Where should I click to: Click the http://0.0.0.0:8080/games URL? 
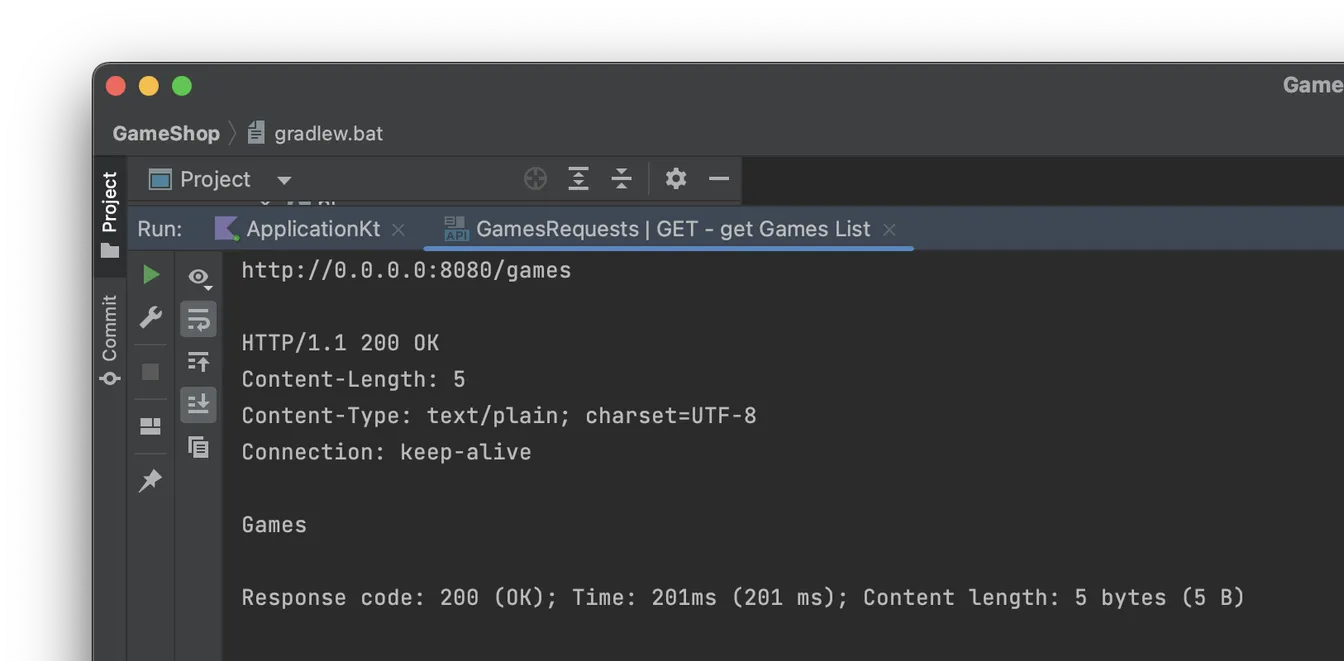tap(407, 270)
